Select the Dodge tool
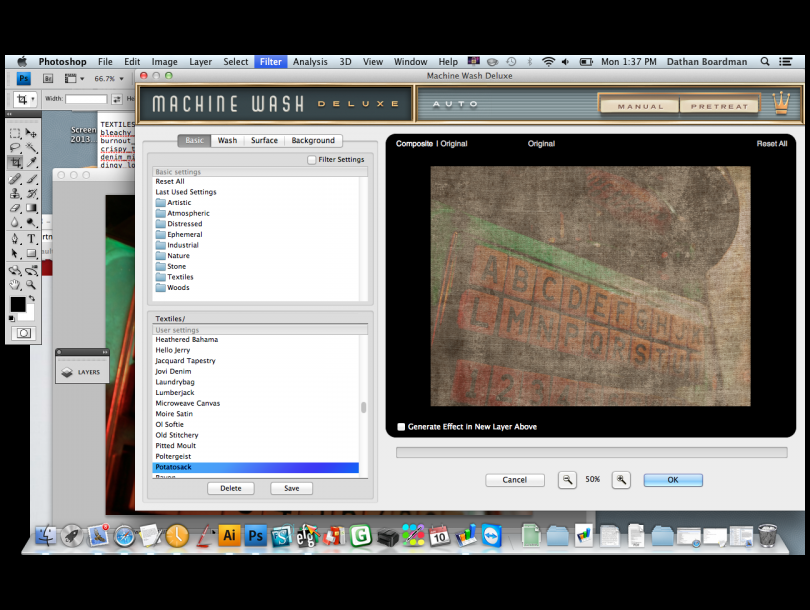Image resolution: width=810 pixels, height=610 pixels. coord(31,223)
